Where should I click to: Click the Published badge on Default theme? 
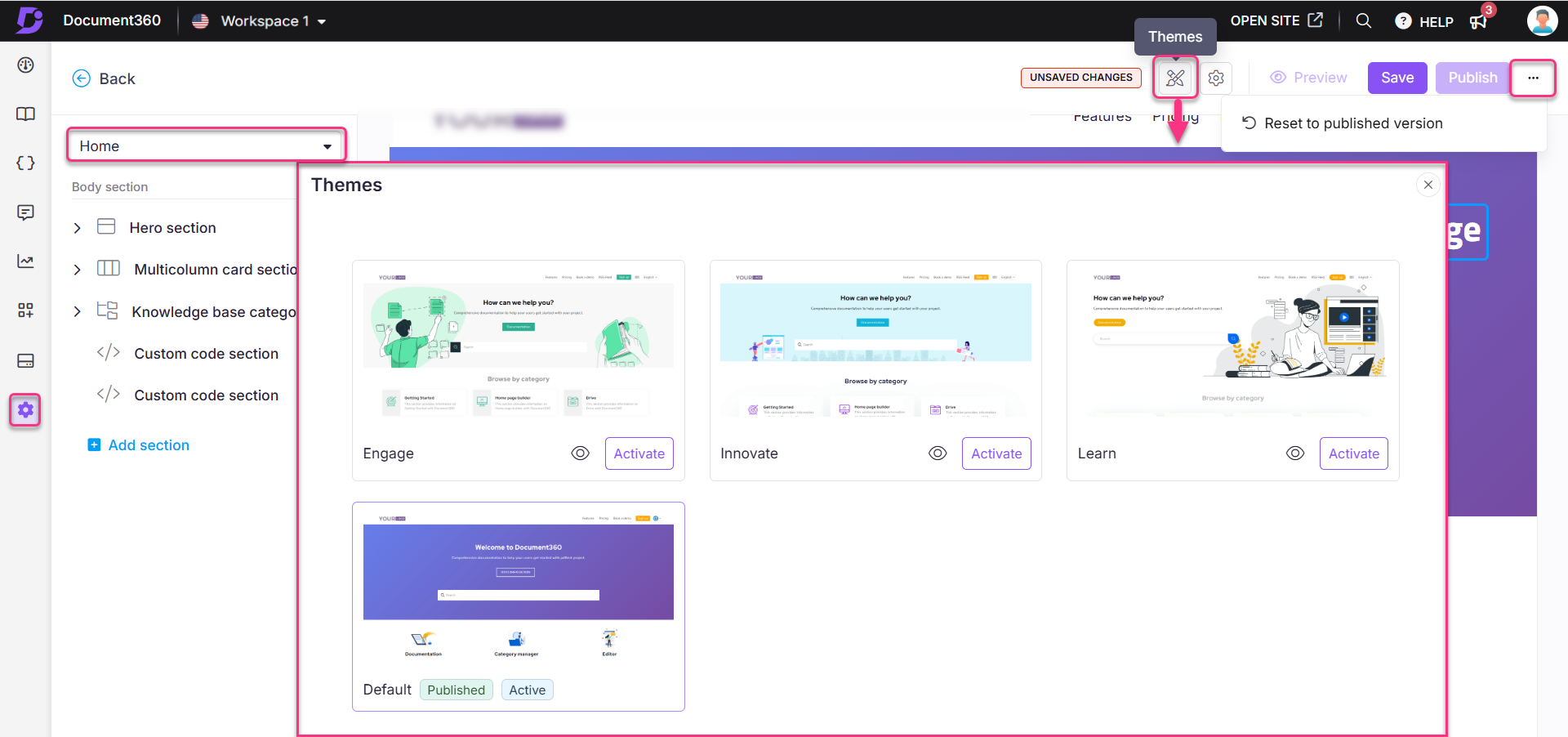tap(457, 690)
